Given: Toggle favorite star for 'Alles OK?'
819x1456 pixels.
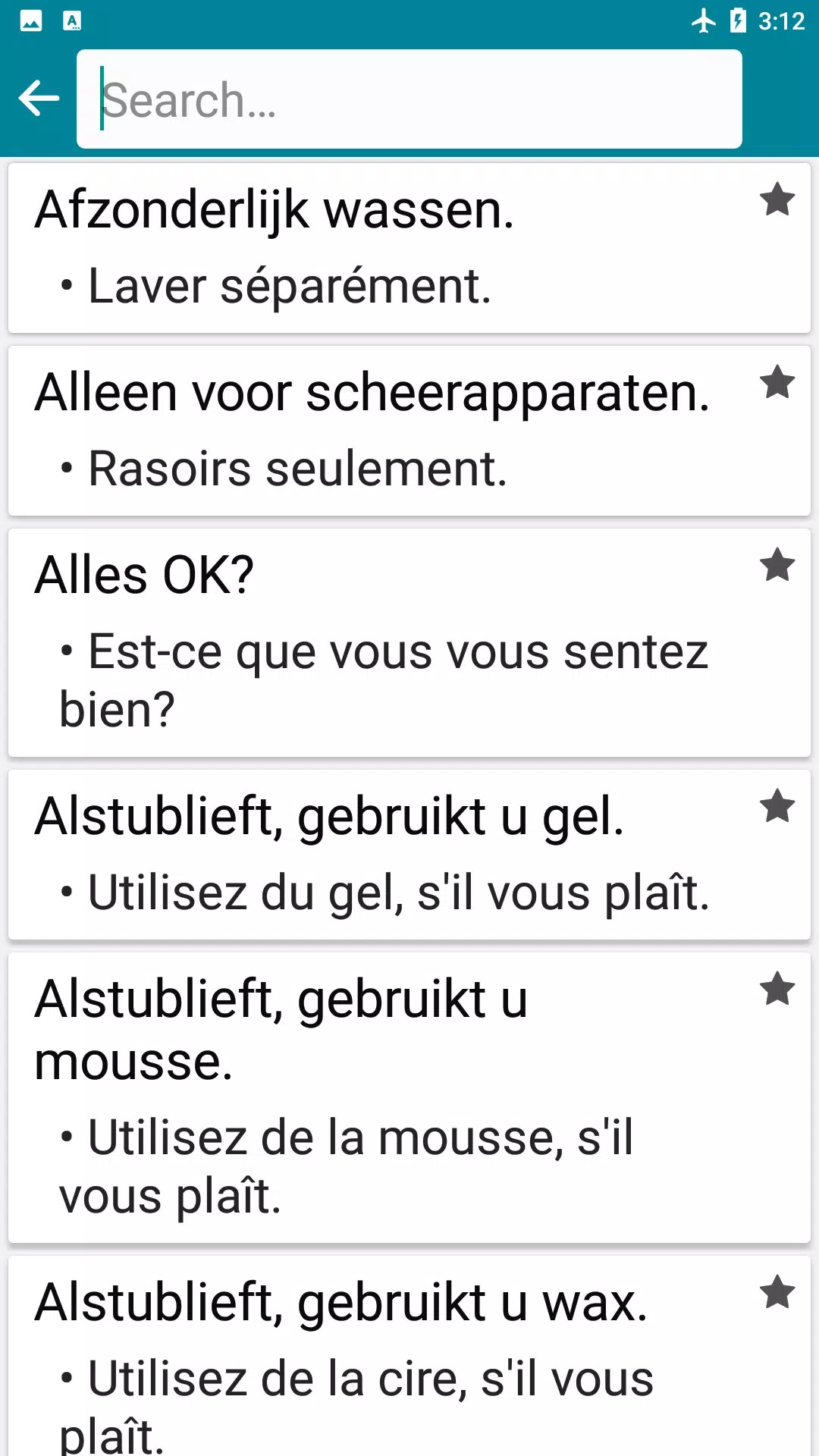Looking at the screenshot, I should click(x=777, y=565).
